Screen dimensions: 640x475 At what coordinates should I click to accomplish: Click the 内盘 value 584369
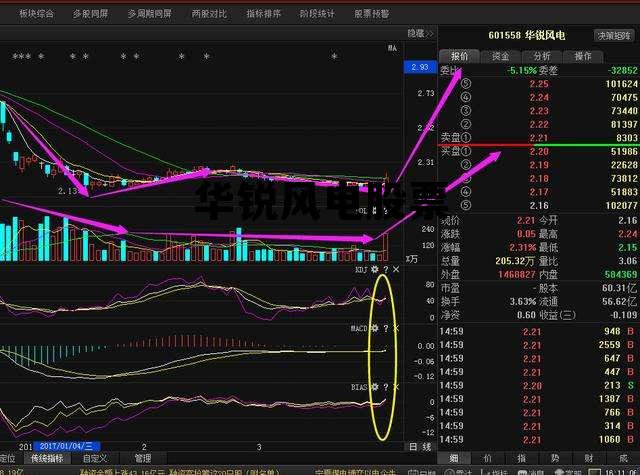pyautogui.click(x=620, y=275)
